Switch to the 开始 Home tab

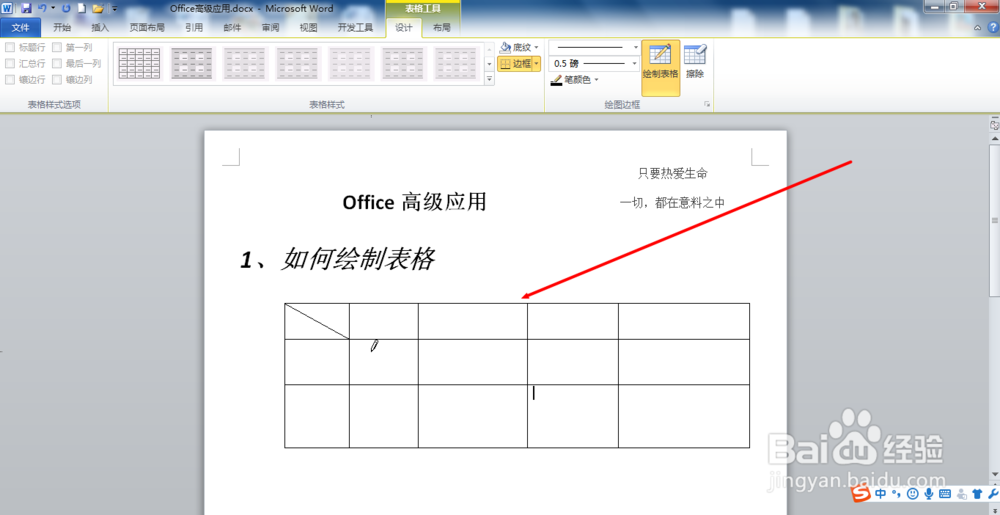pos(62,27)
